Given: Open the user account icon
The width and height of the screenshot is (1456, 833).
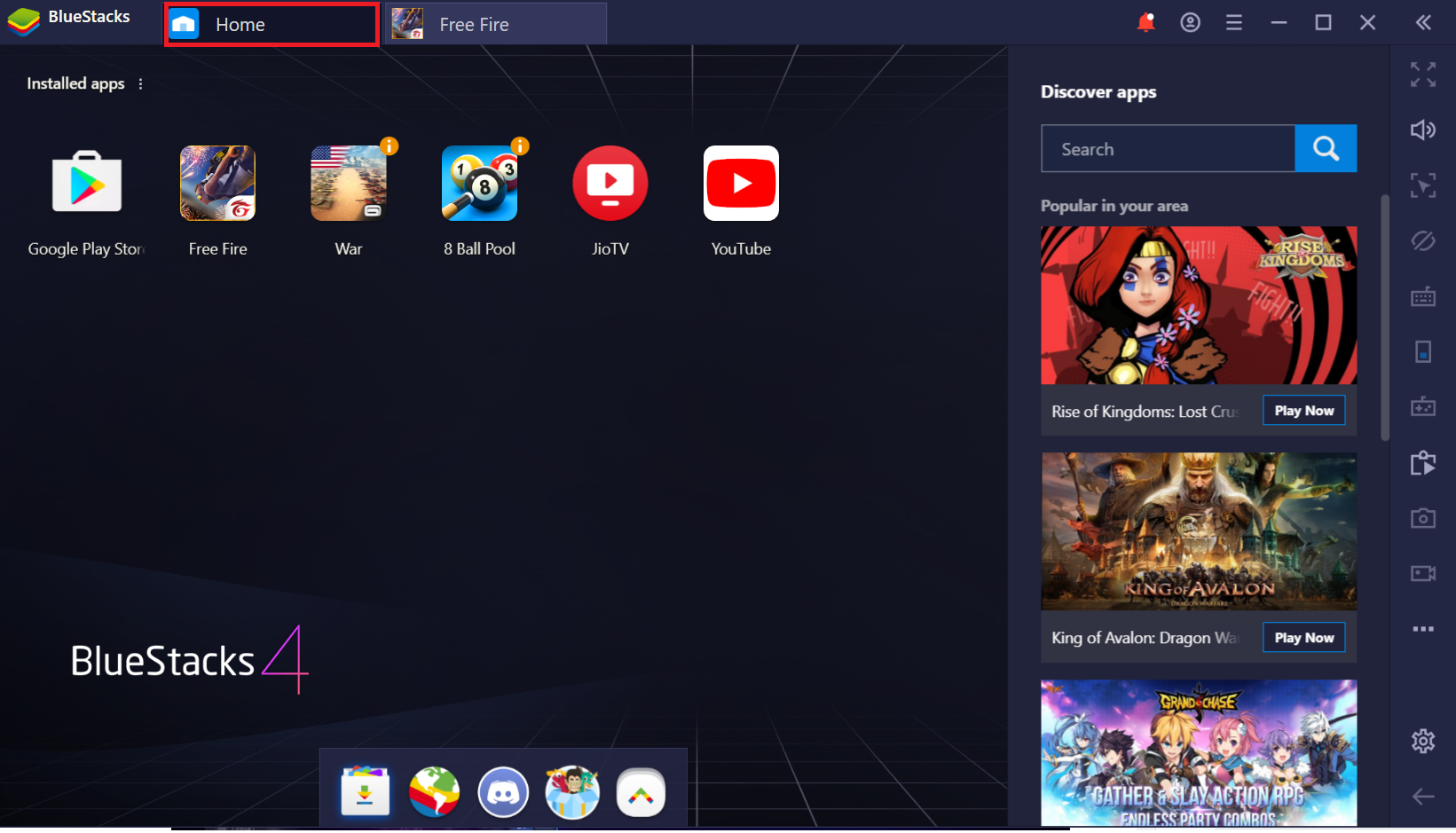Looking at the screenshot, I should [x=1190, y=22].
